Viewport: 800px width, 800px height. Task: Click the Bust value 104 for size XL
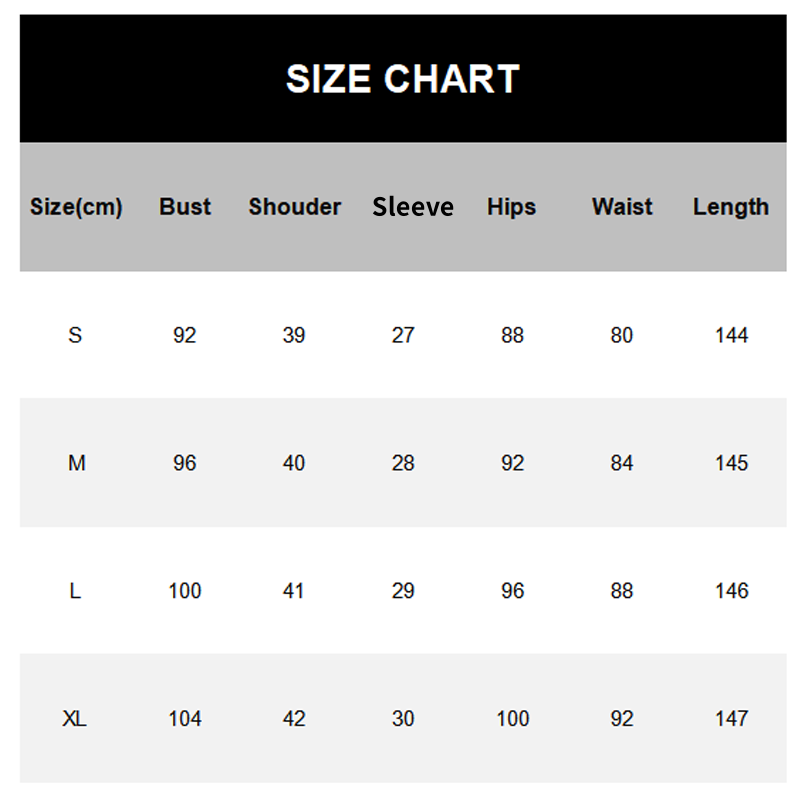185,719
